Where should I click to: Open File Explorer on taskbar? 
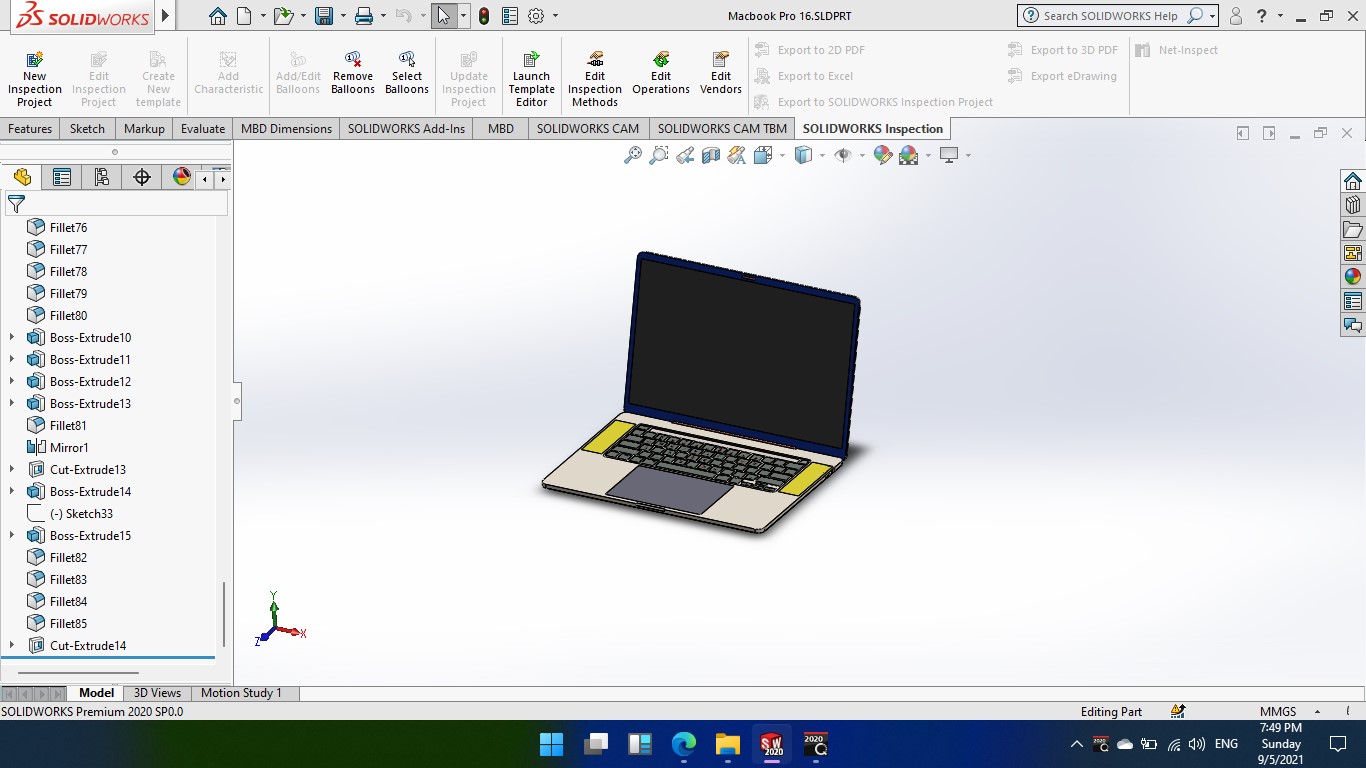point(727,744)
